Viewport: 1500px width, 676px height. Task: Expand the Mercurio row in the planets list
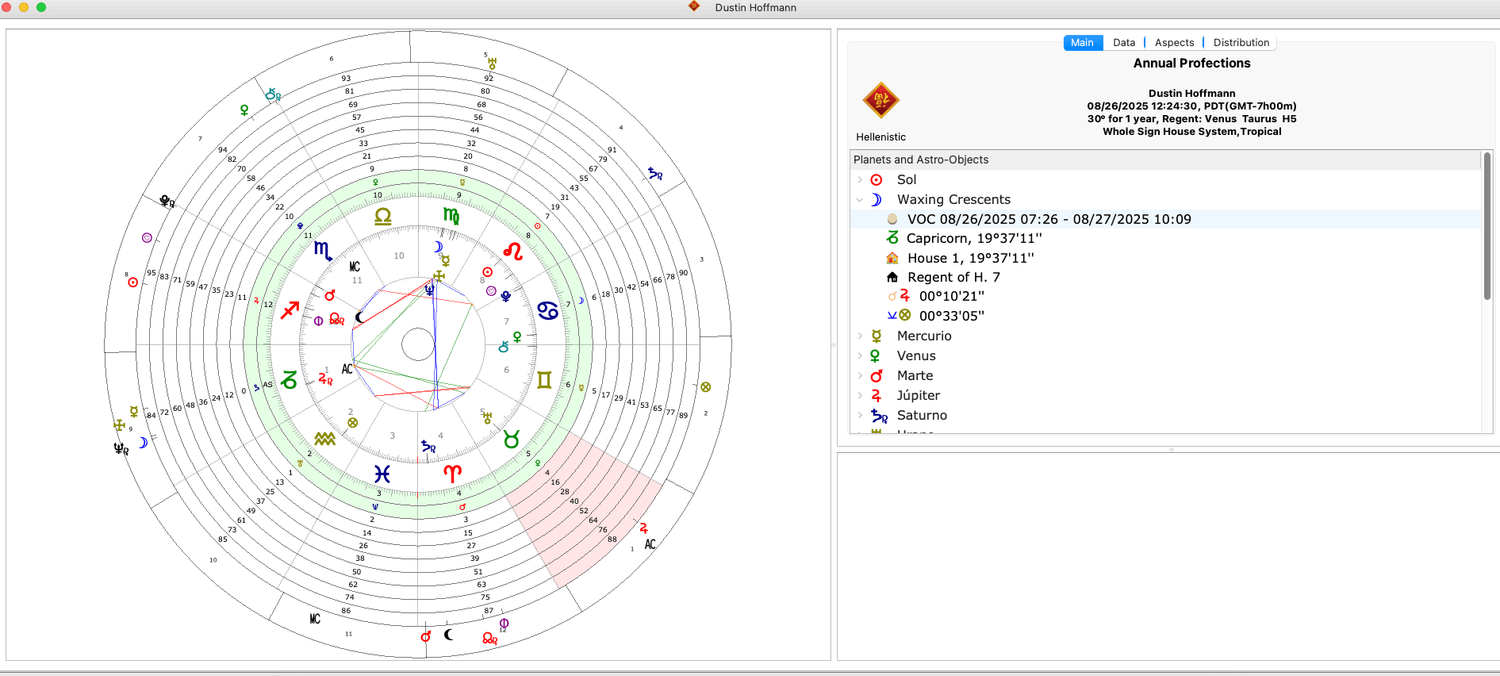click(x=860, y=336)
